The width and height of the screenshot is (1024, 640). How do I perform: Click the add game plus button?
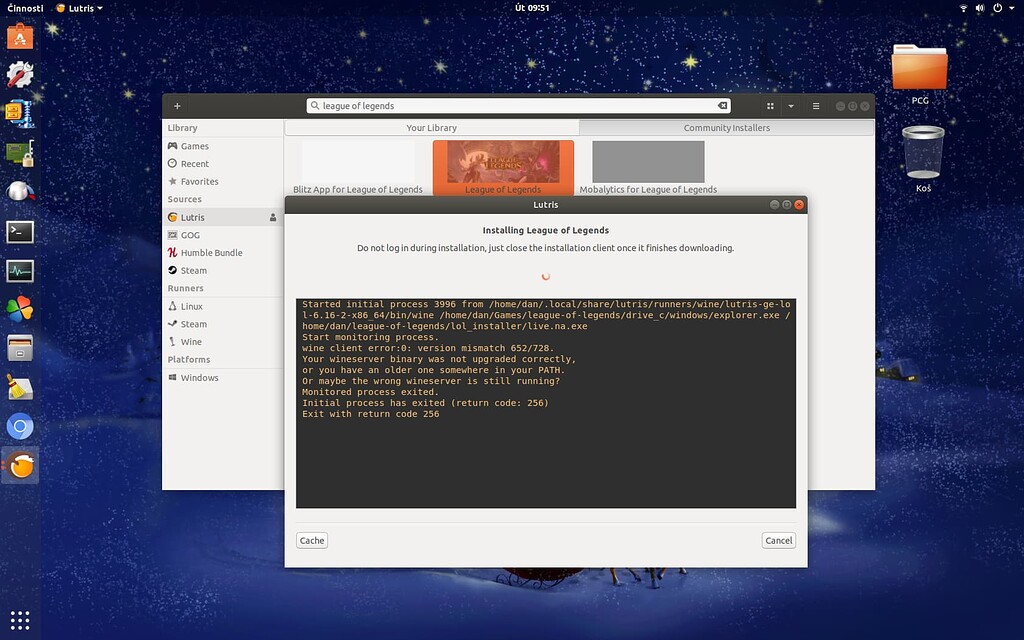[x=177, y=106]
